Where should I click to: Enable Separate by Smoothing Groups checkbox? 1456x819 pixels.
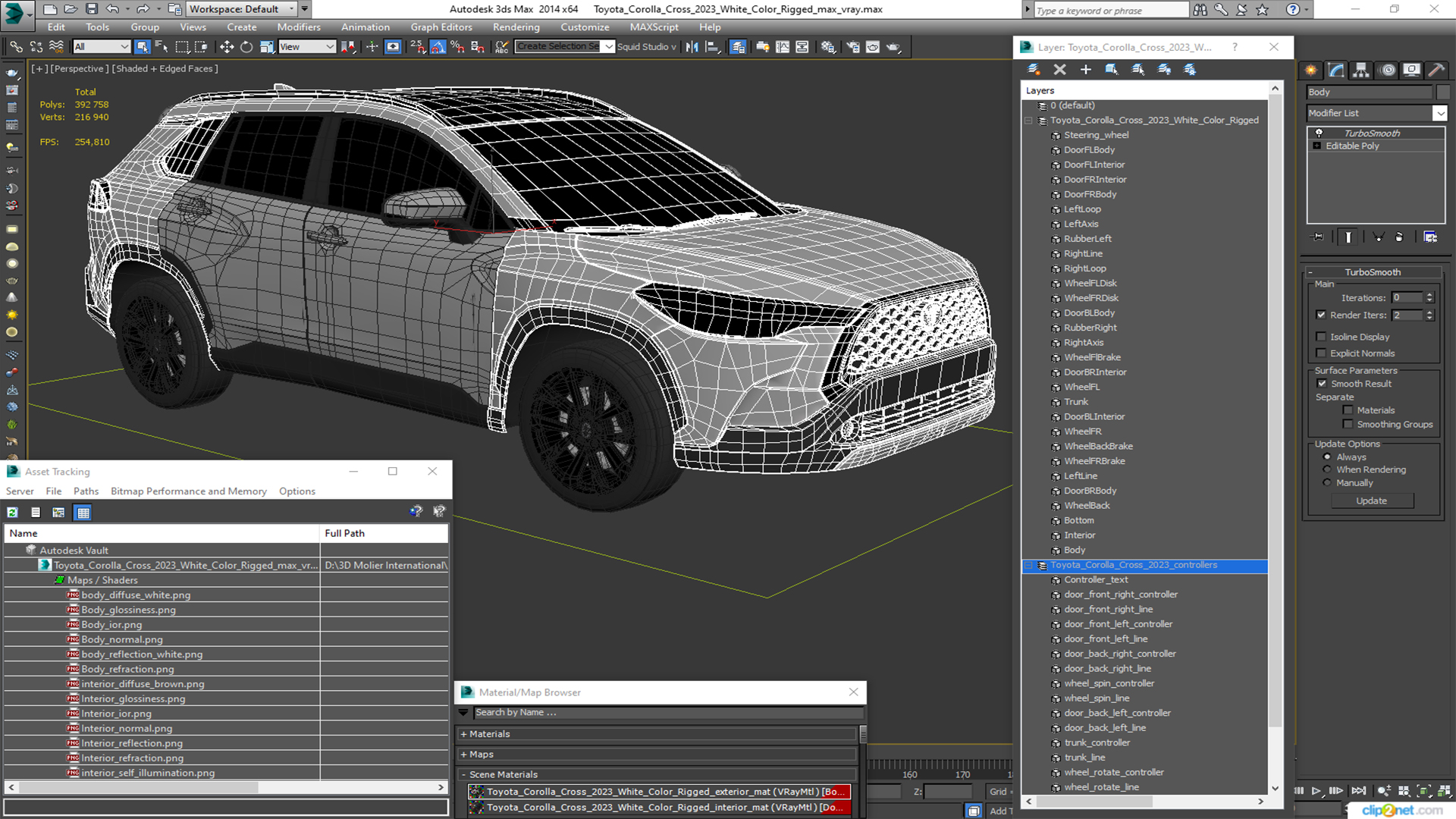tap(1348, 425)
